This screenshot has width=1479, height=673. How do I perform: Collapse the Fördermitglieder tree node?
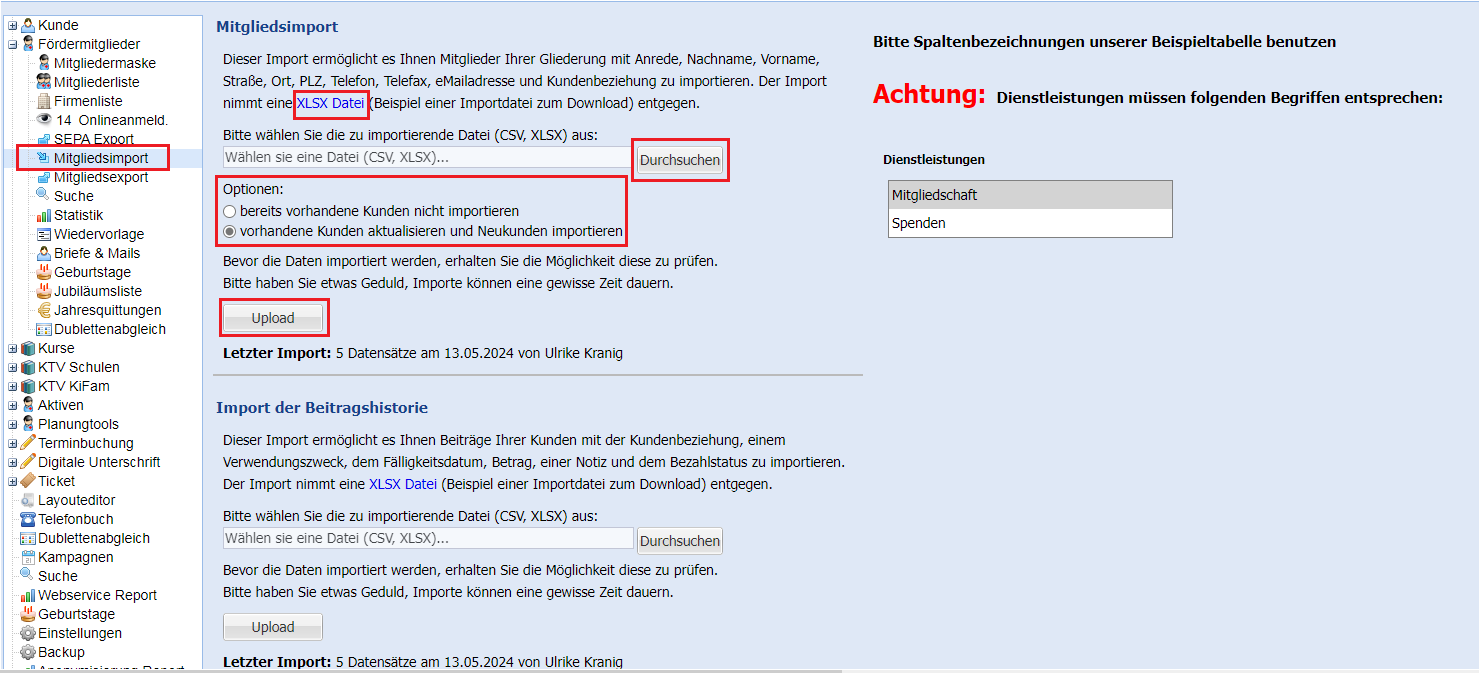coord(12,44)
